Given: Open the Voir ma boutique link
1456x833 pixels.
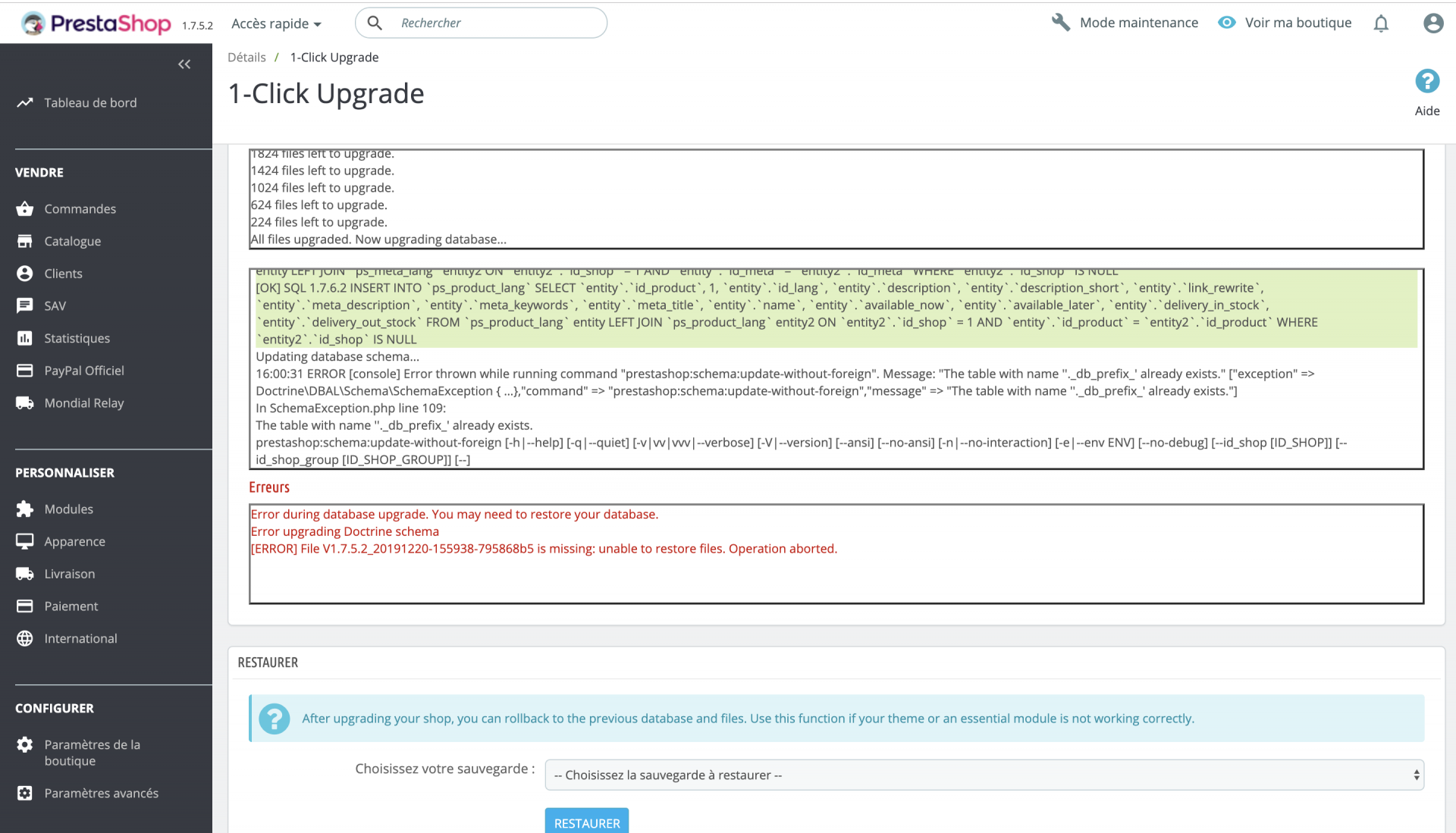Looking at the screenshot, I should [x=1298, y=23].
